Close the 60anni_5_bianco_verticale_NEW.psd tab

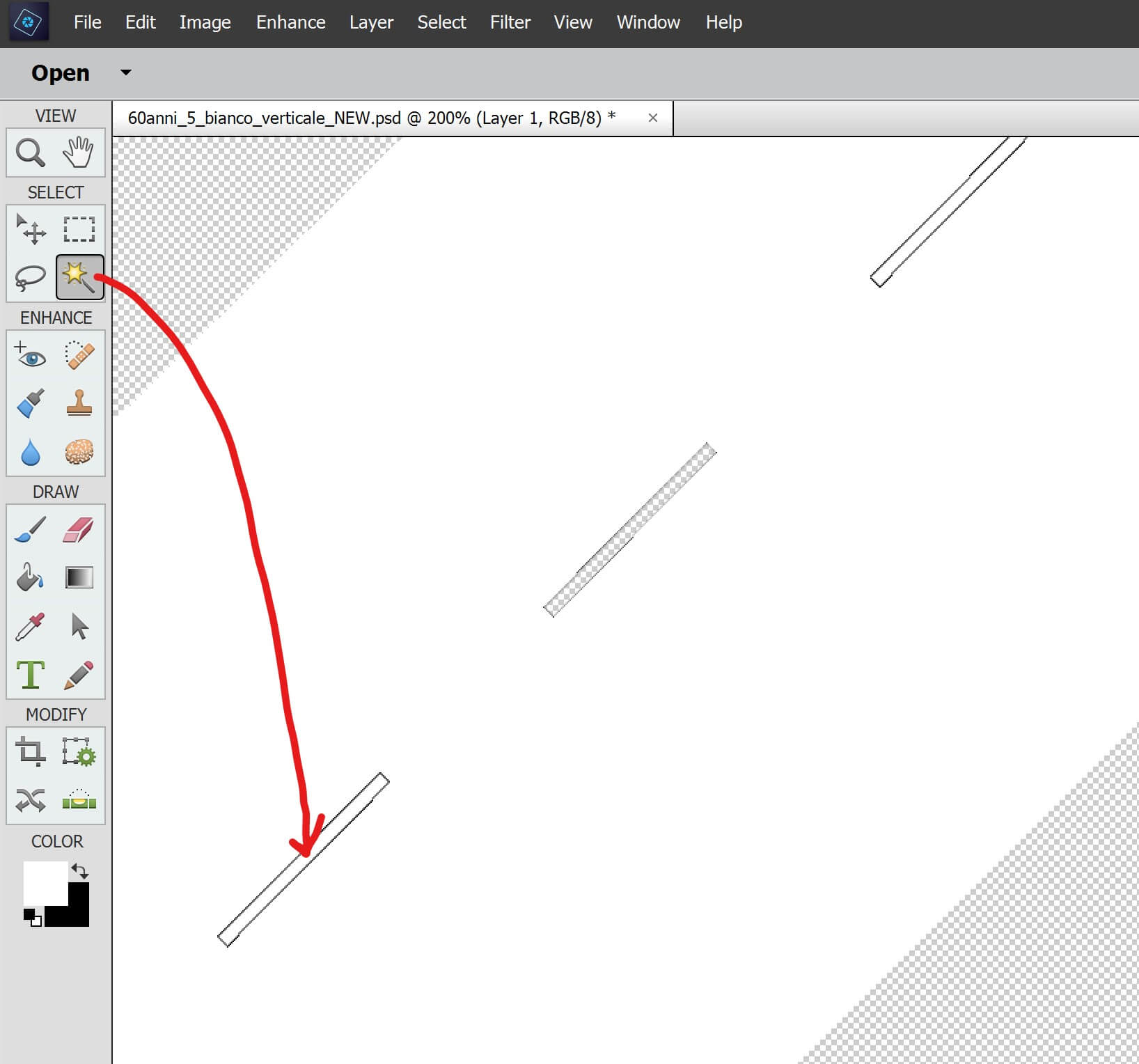(x=652, y=118)
